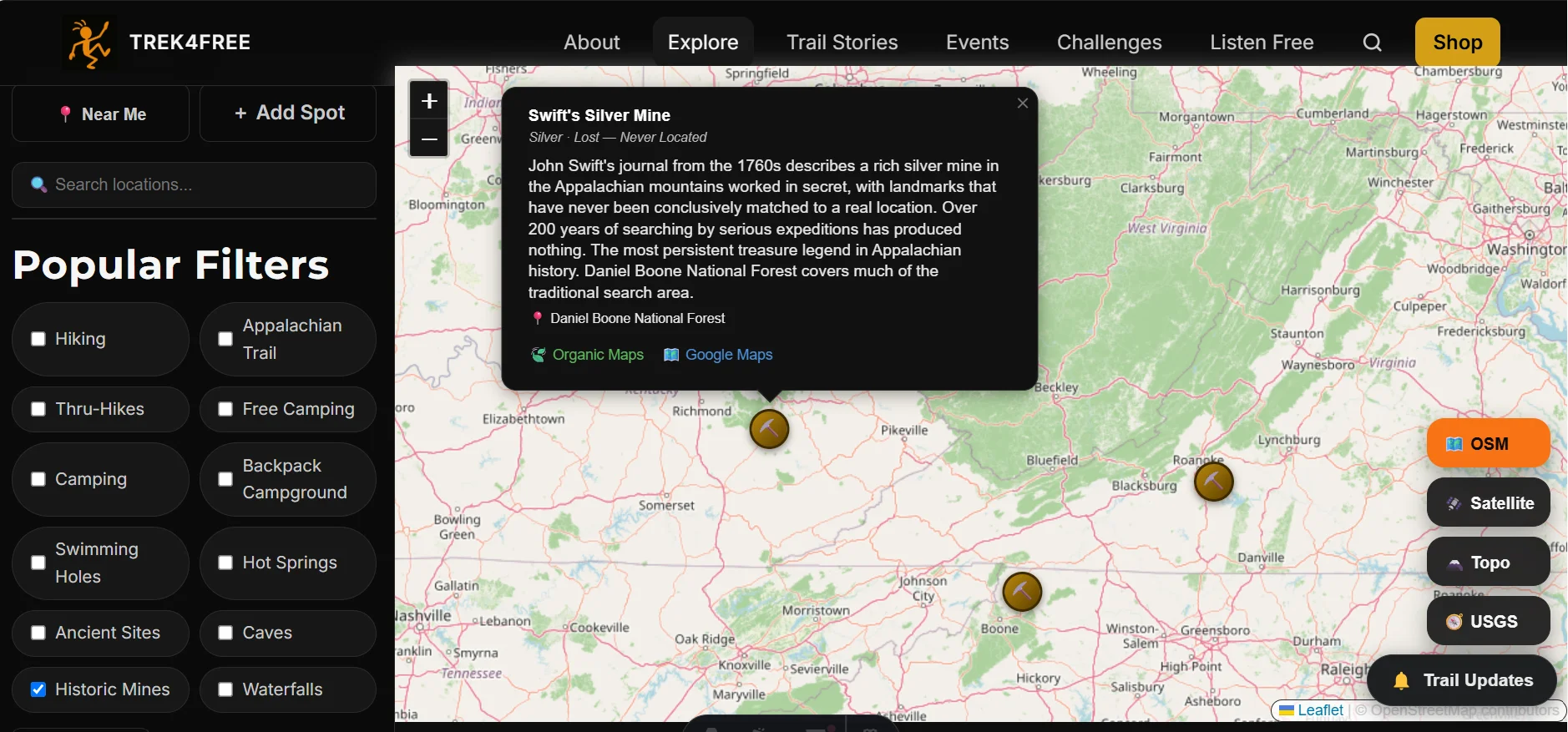
Task: Enable the Swimming Holes filter
Action: pos(38,563)
